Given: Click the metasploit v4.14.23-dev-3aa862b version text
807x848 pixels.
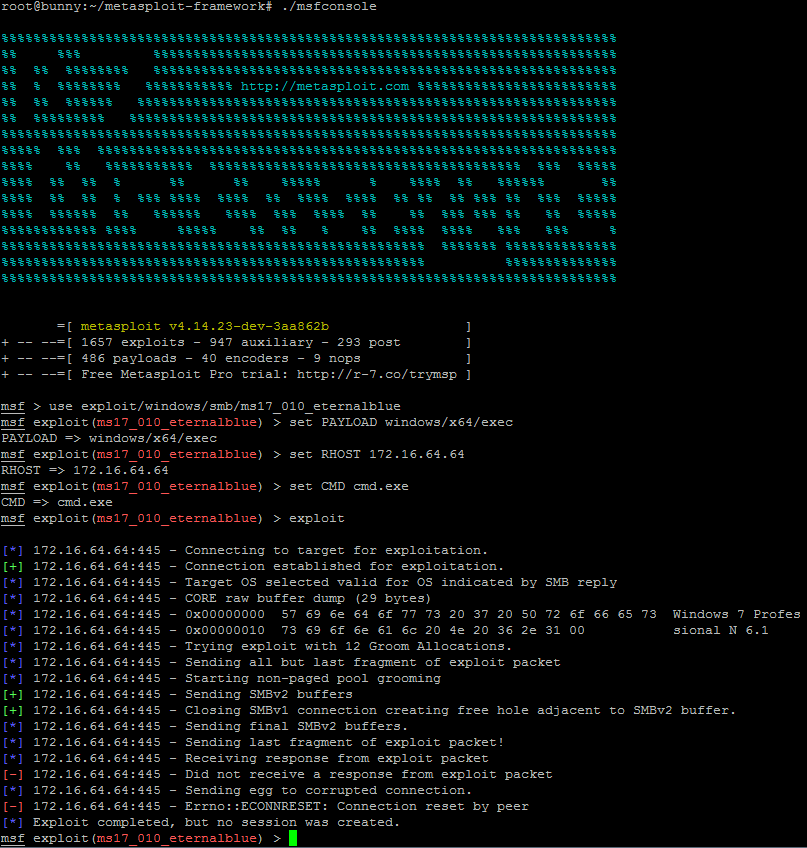Looking at the screenshot, I should pyautogui.click(x=204, y=326).
